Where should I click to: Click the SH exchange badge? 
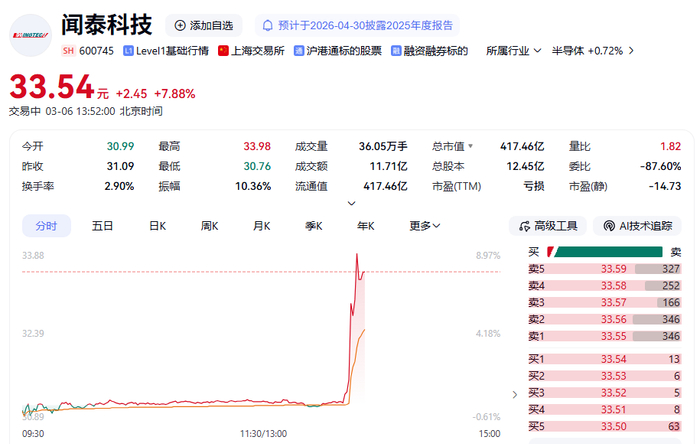point(68,51)
